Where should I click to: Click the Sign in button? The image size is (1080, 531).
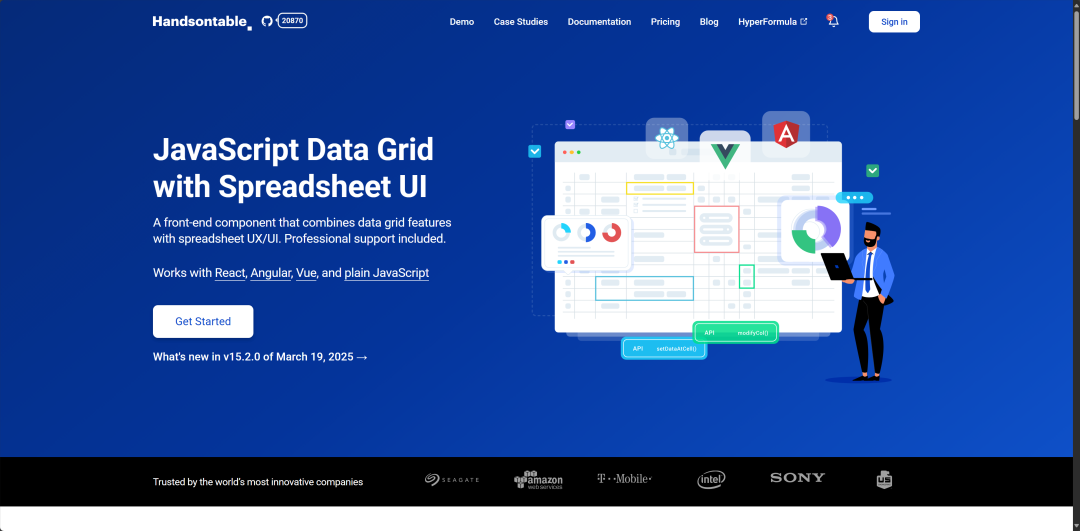coord(894,22)
